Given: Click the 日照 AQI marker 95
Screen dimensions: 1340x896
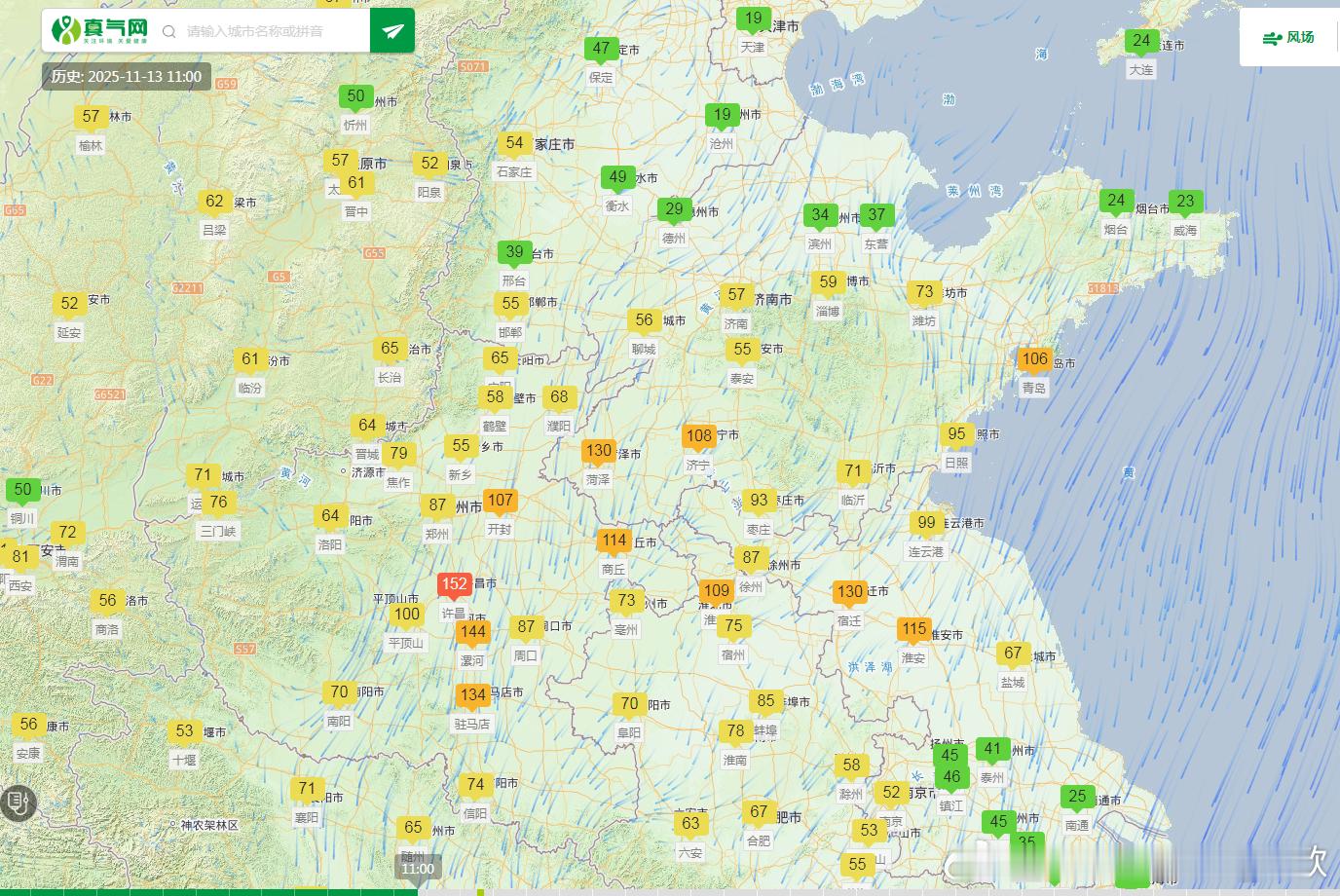Looking at the screenshot, I should click(957, 433).
